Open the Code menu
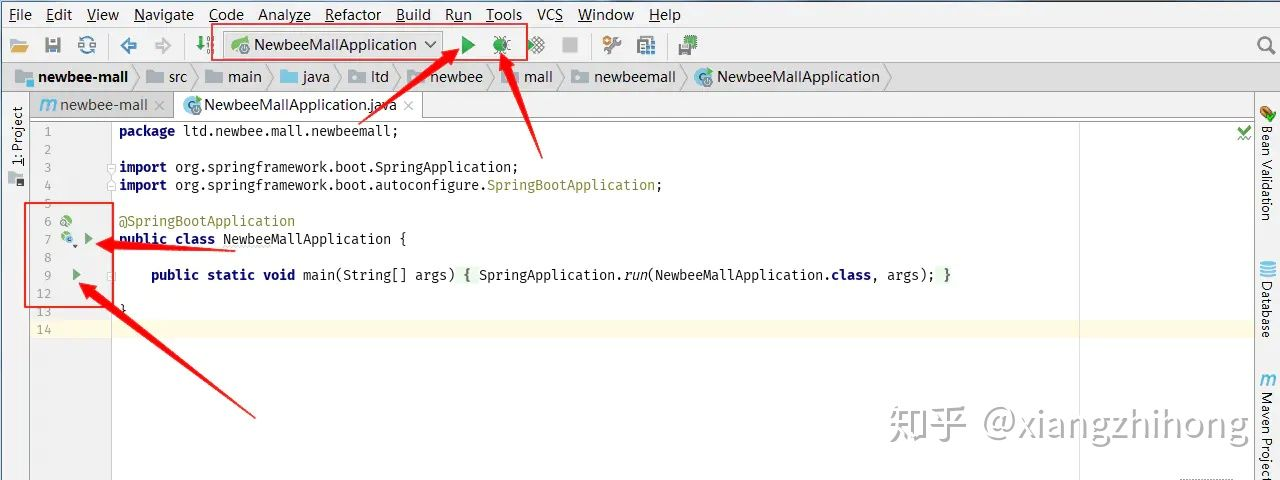This screenshot has width=1280, height=480. point(226,15)
